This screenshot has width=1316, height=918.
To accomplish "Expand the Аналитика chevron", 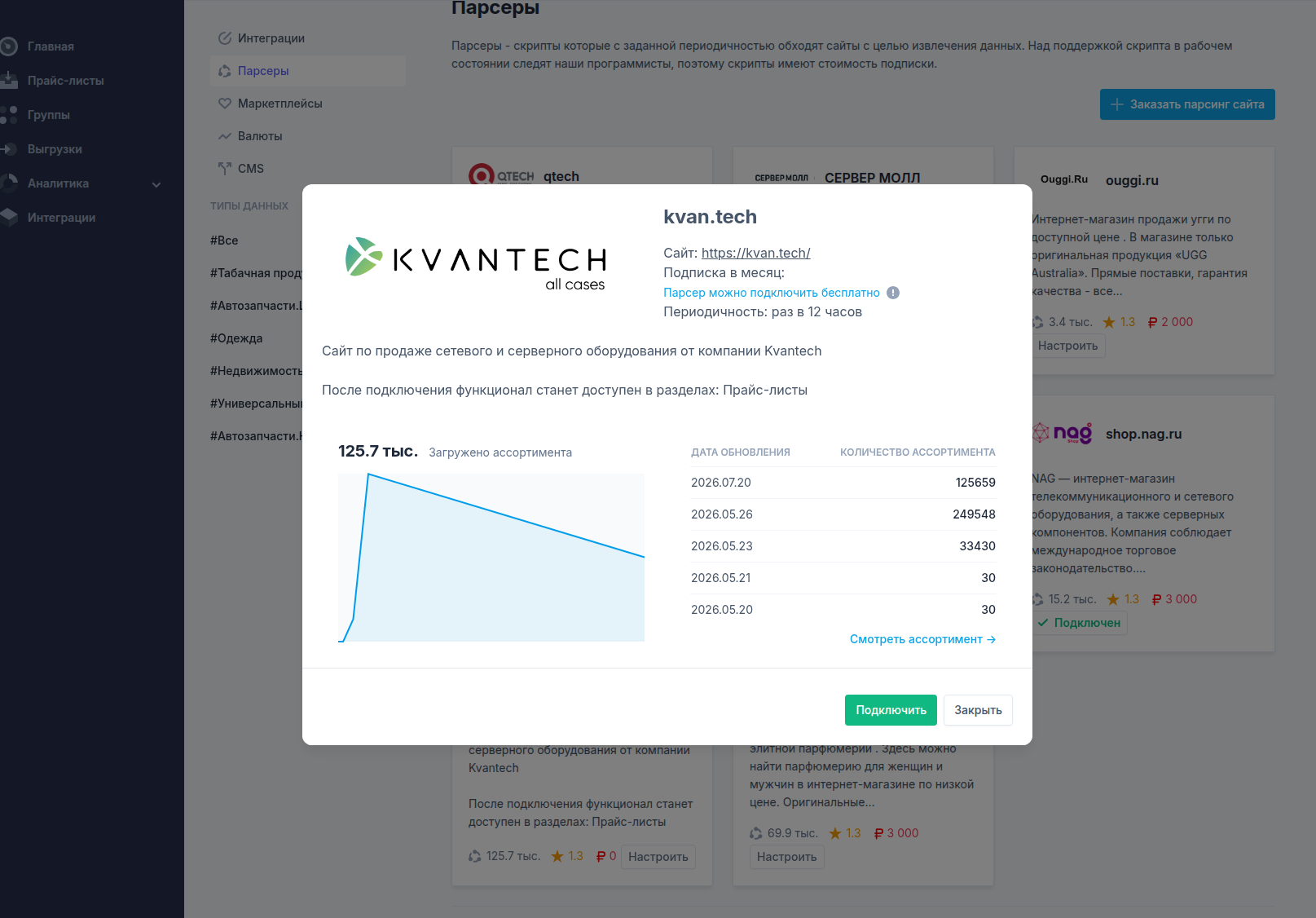I will 156,184.
